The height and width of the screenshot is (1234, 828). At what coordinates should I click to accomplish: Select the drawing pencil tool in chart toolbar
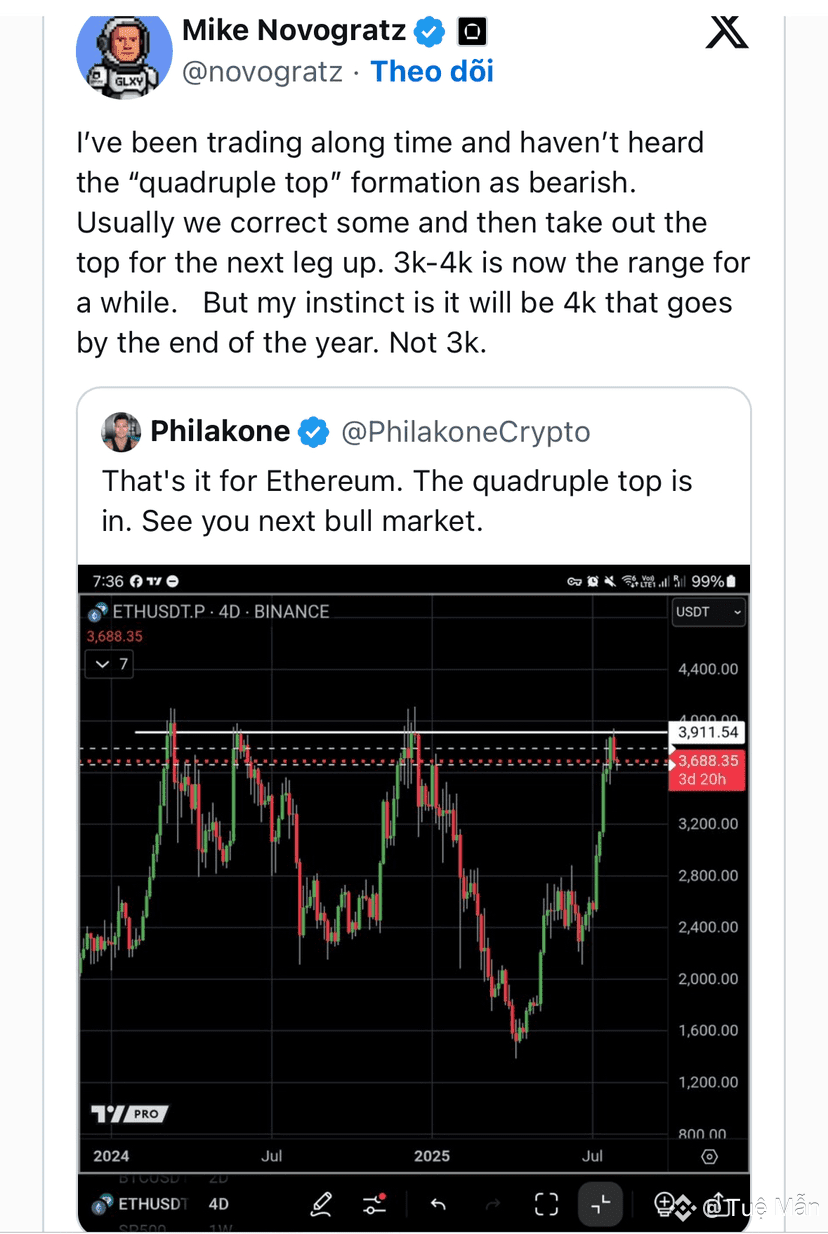pyautogui.click(x=321, y=1203)
